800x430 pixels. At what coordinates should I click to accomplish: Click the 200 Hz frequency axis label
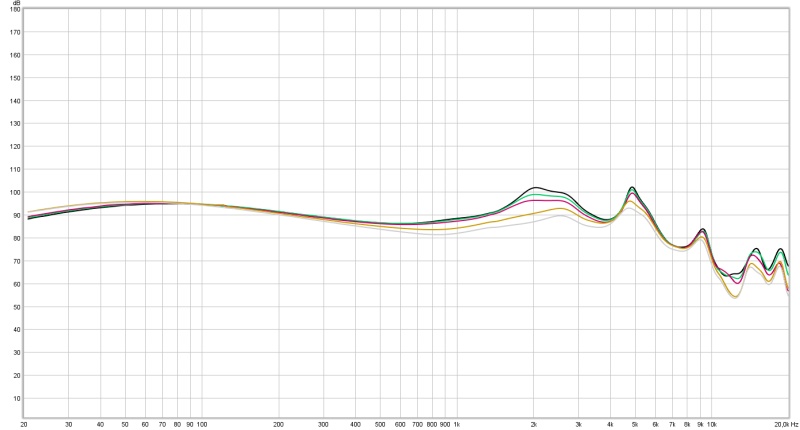pyautogui.click(x=279, y=424)
